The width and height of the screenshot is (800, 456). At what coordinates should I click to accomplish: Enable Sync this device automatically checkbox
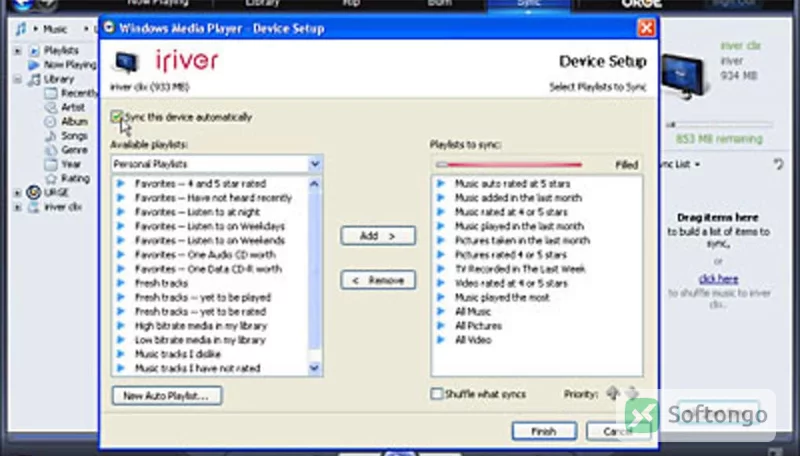(x=116, y=117)
